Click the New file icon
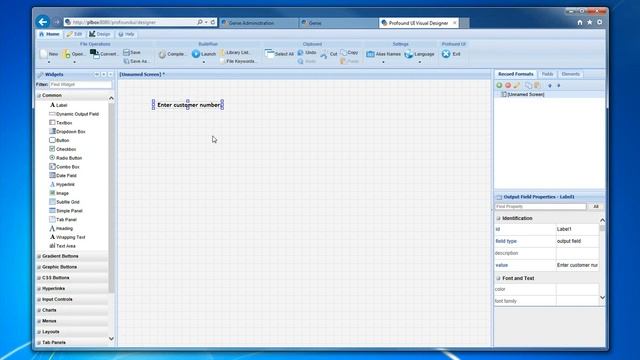 pyautogui.click(x=44, y=54)
